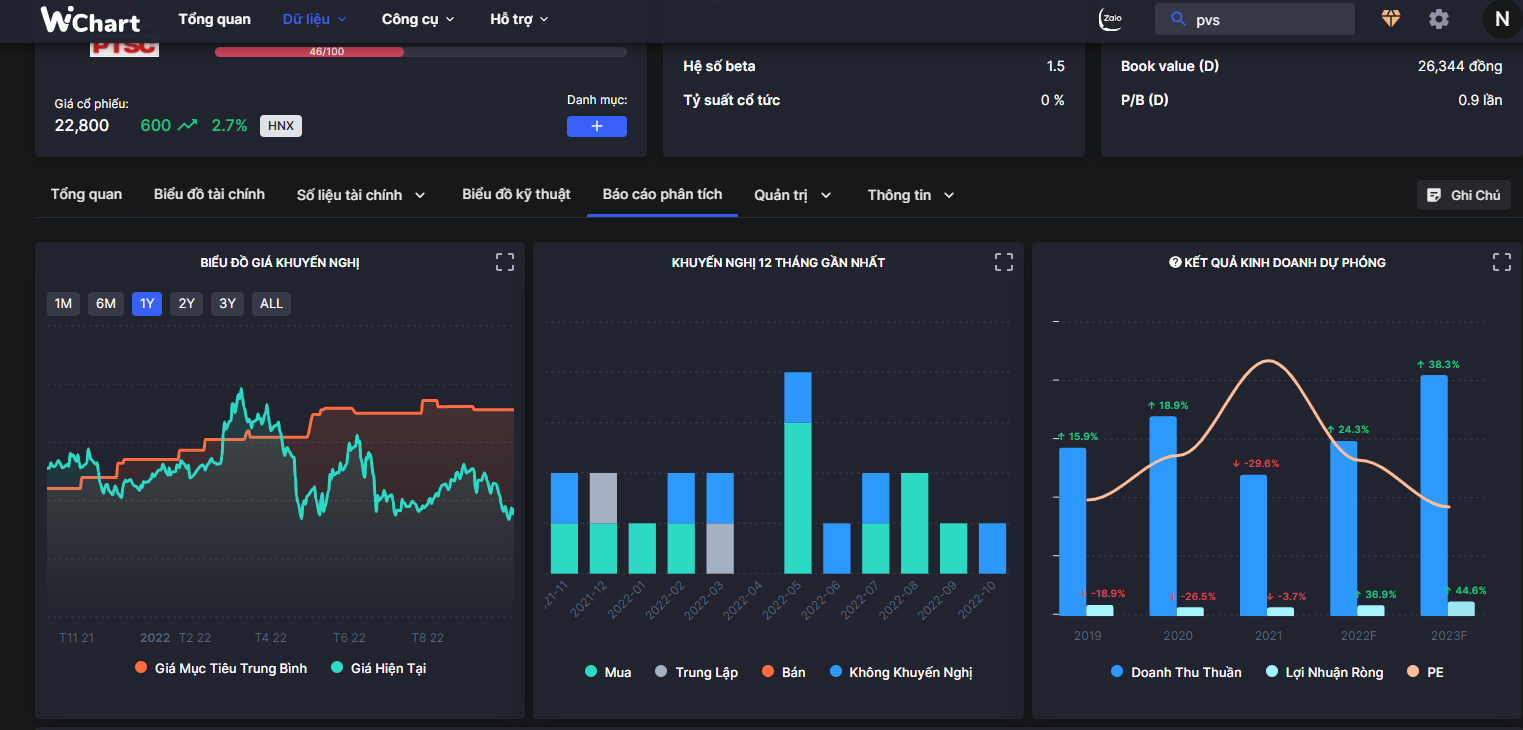Click the search field containing pvs
This screenshot has width=1523, height=730.
tap(1265, 19)
